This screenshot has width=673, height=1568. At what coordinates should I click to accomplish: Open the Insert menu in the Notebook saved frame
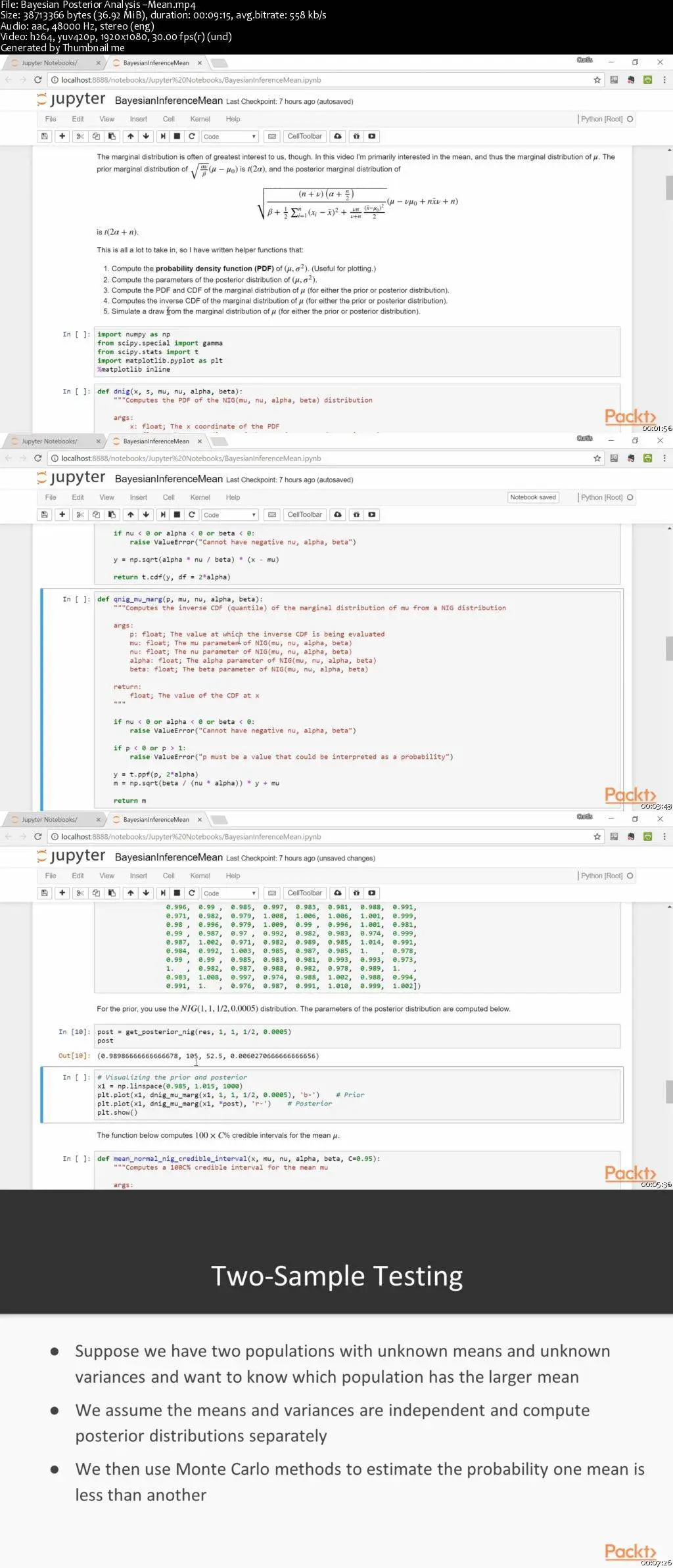tap(139, 498)
